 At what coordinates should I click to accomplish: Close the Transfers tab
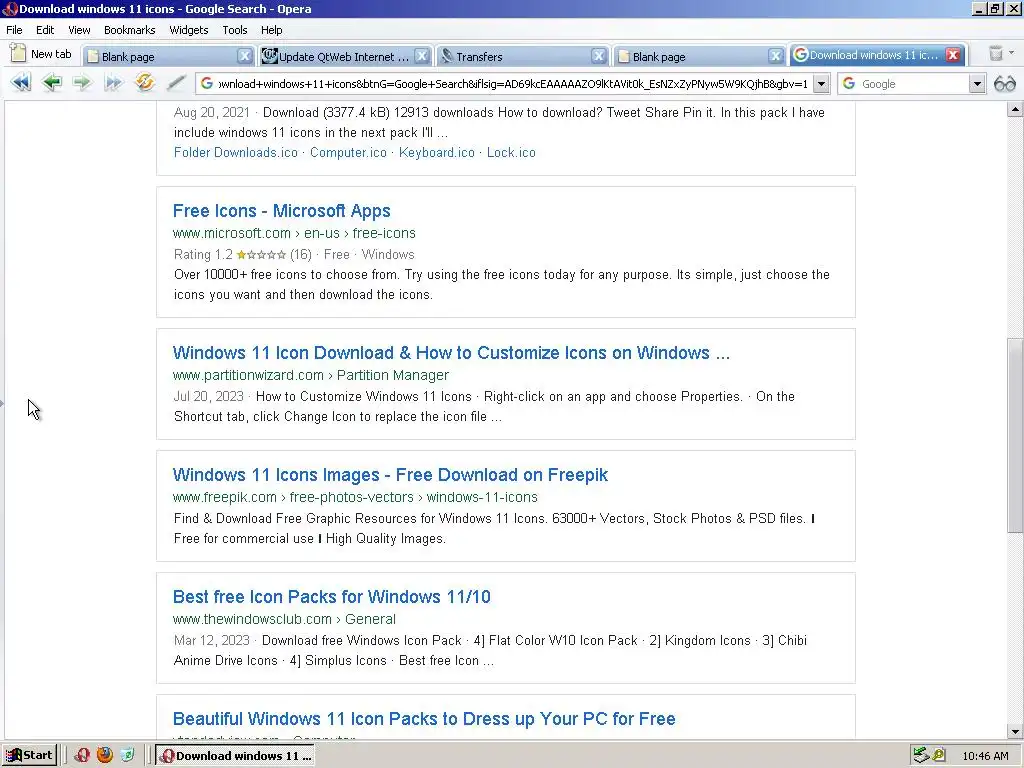point(598,56)
